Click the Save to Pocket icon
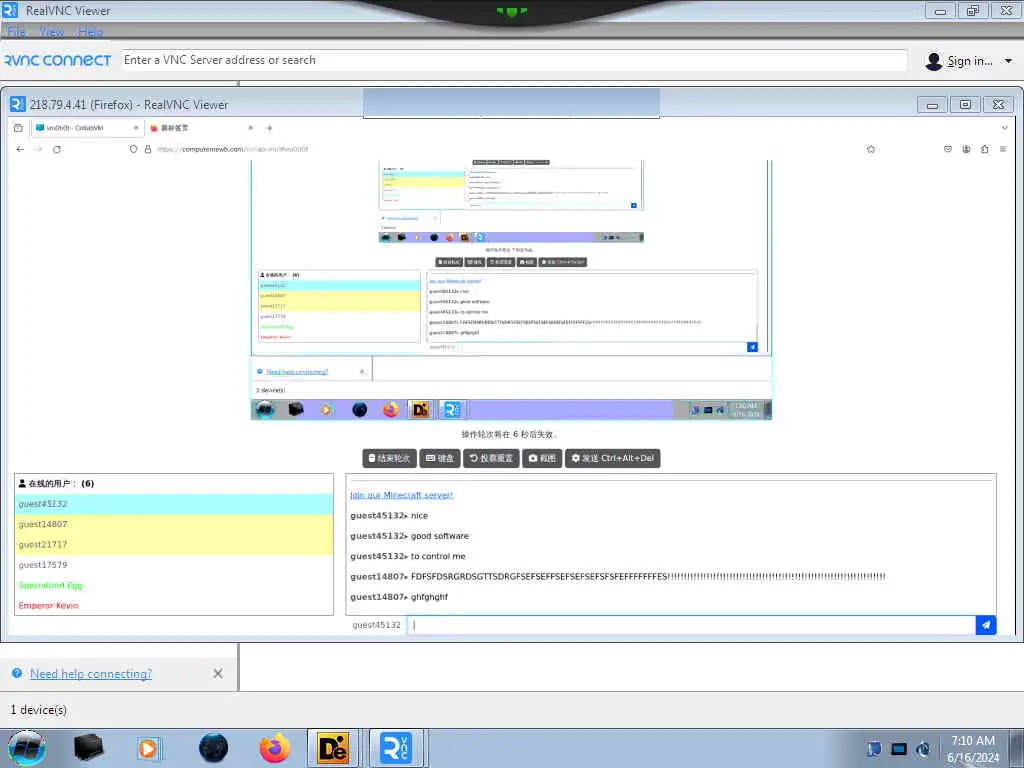The width and height of the screenshot is (1024, 768). [x=948, y=149]
